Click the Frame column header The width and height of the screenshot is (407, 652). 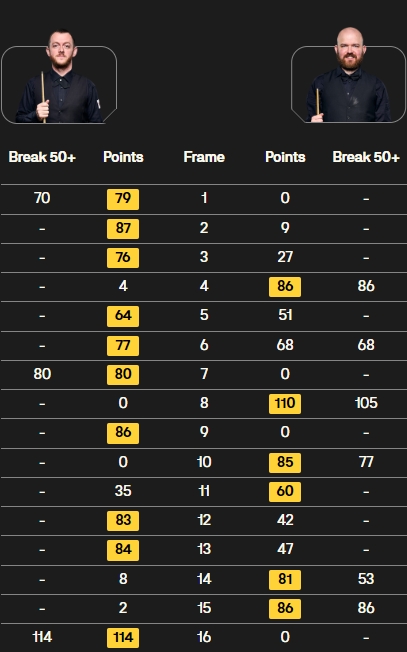[x=204, y=157]
